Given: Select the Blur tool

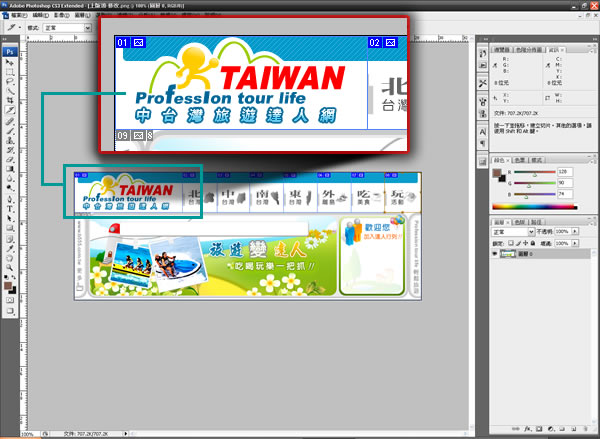Looking at the screenshot, I should 10,179.
